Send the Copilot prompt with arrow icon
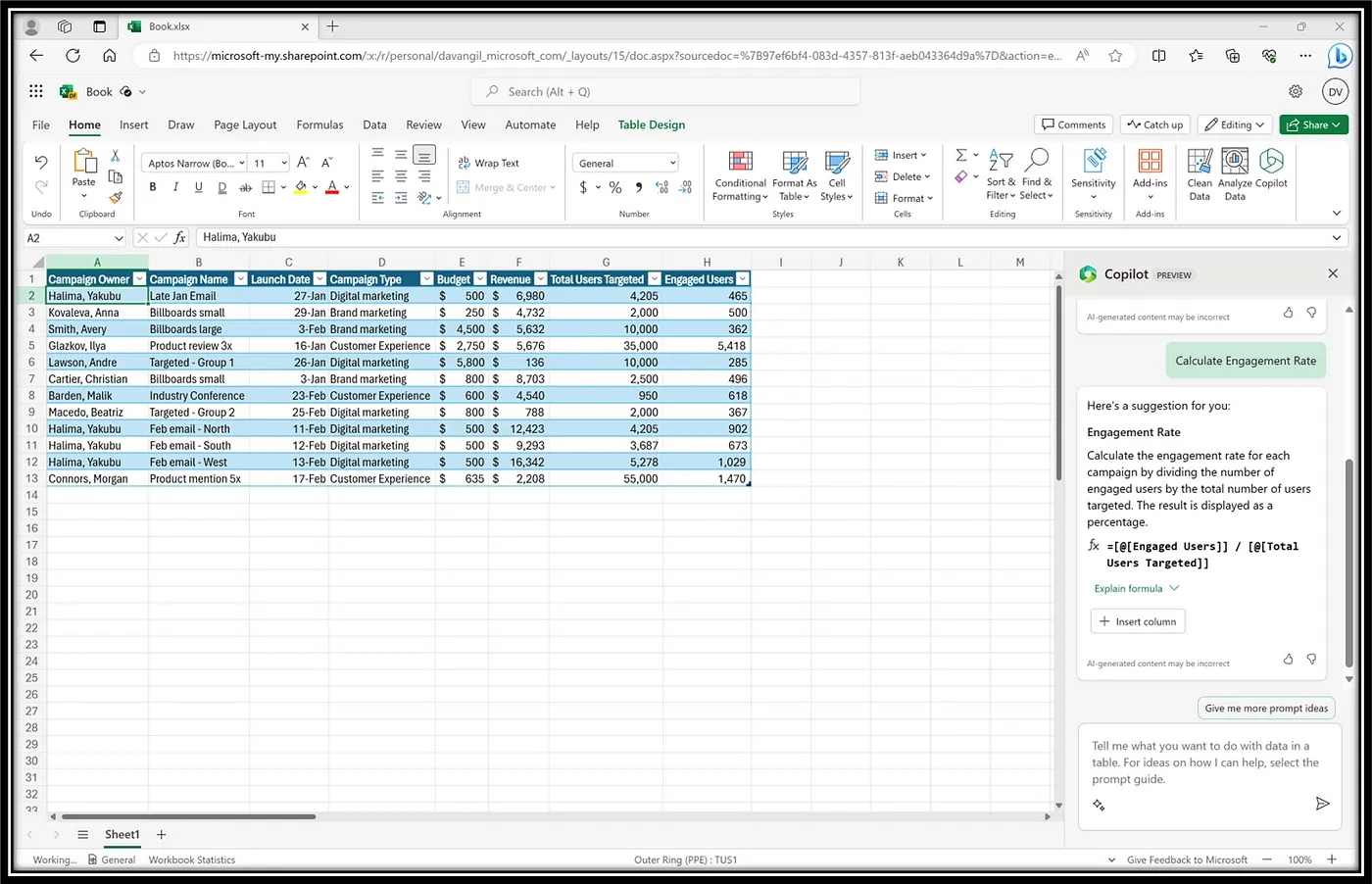Image resolution: width=1372 pixels, height=884 pixels. point(1322,804)
